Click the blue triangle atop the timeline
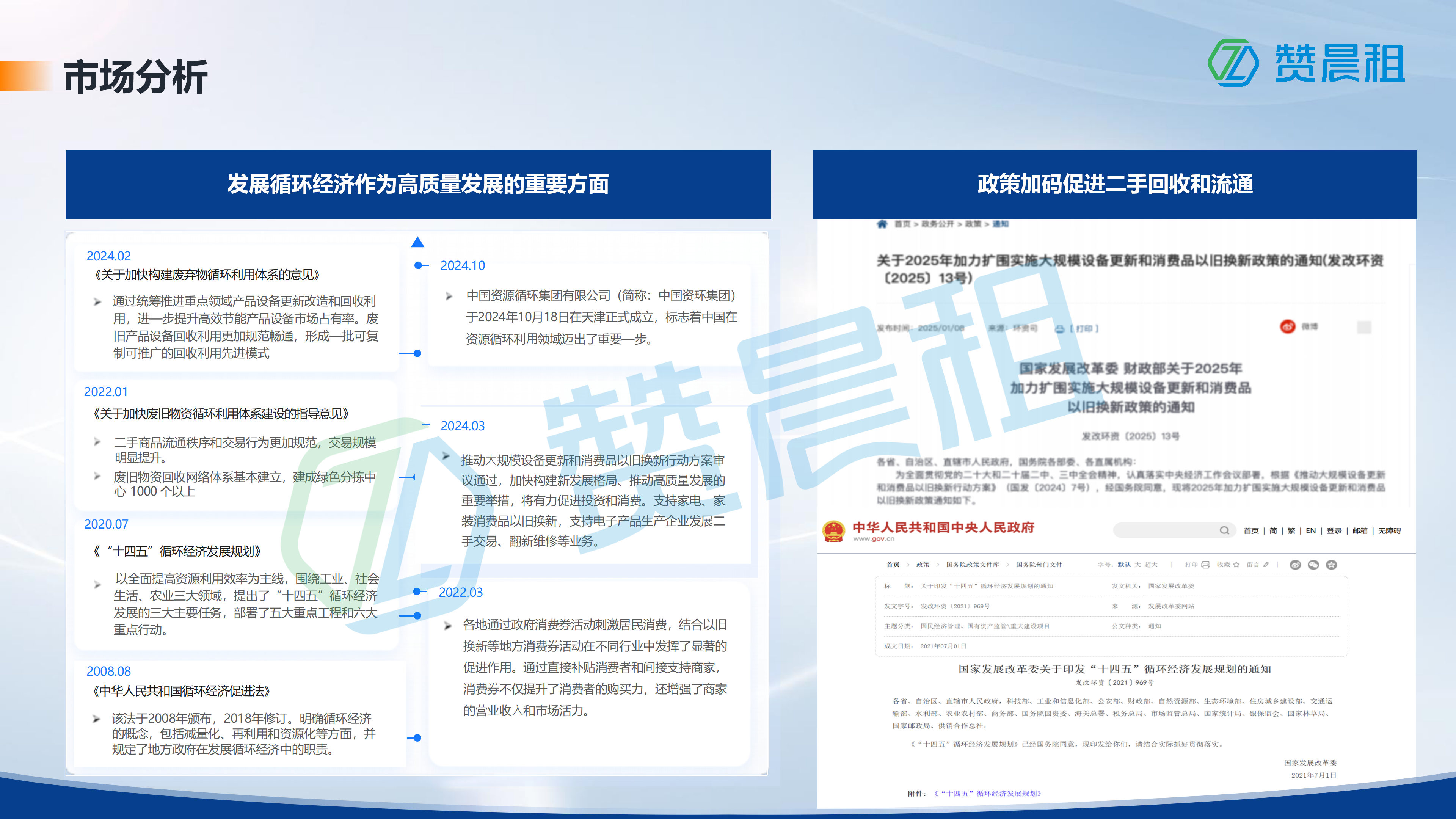Image resolution: width=1456 pixels, height=819 pixels. [x=417, y=243]
